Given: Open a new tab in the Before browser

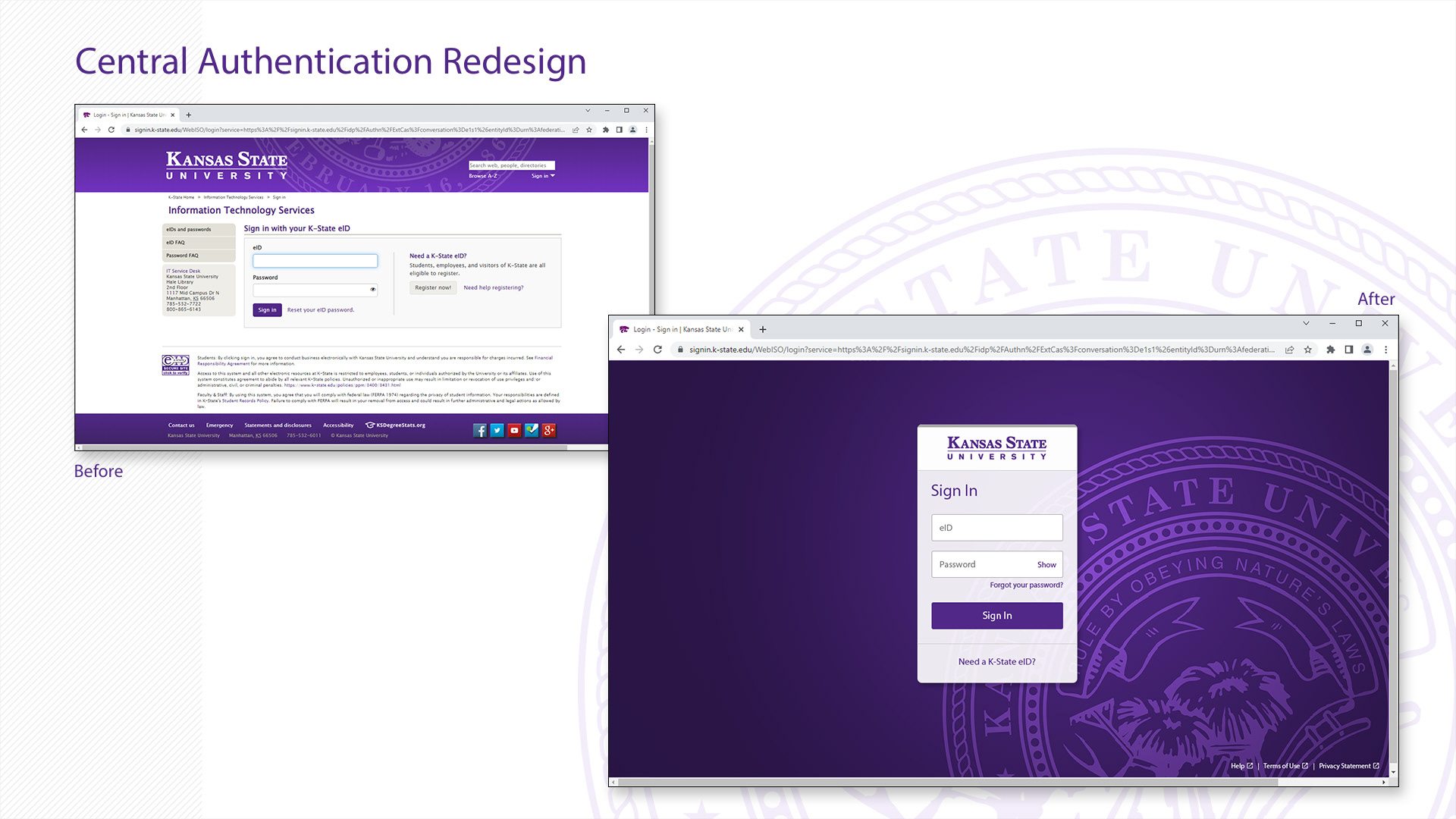Looking at the screenshot, I should point(189,115).
